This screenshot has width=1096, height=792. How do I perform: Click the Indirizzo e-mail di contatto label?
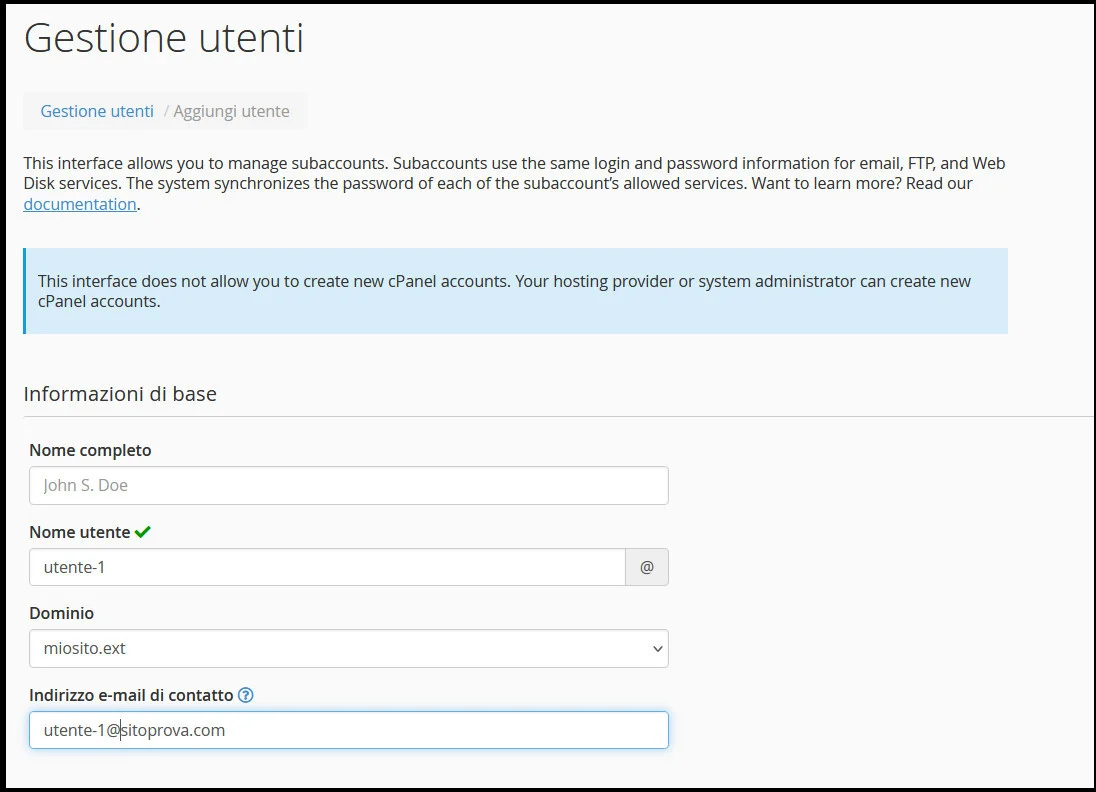tap(131, 695)
